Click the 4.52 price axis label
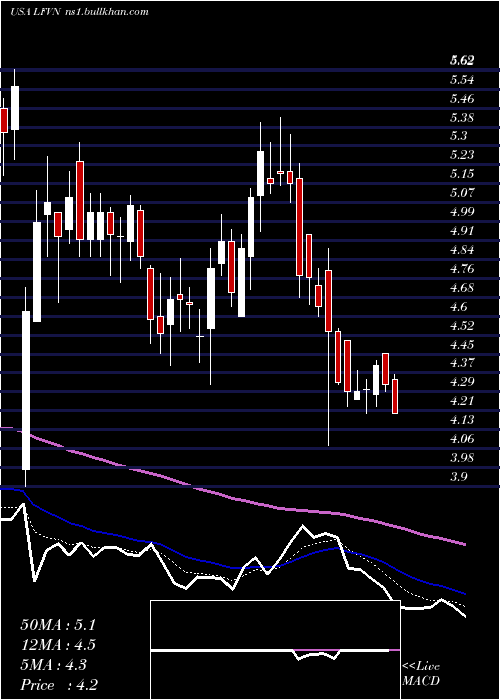This screenshot has width=500, height=700. 462,325
